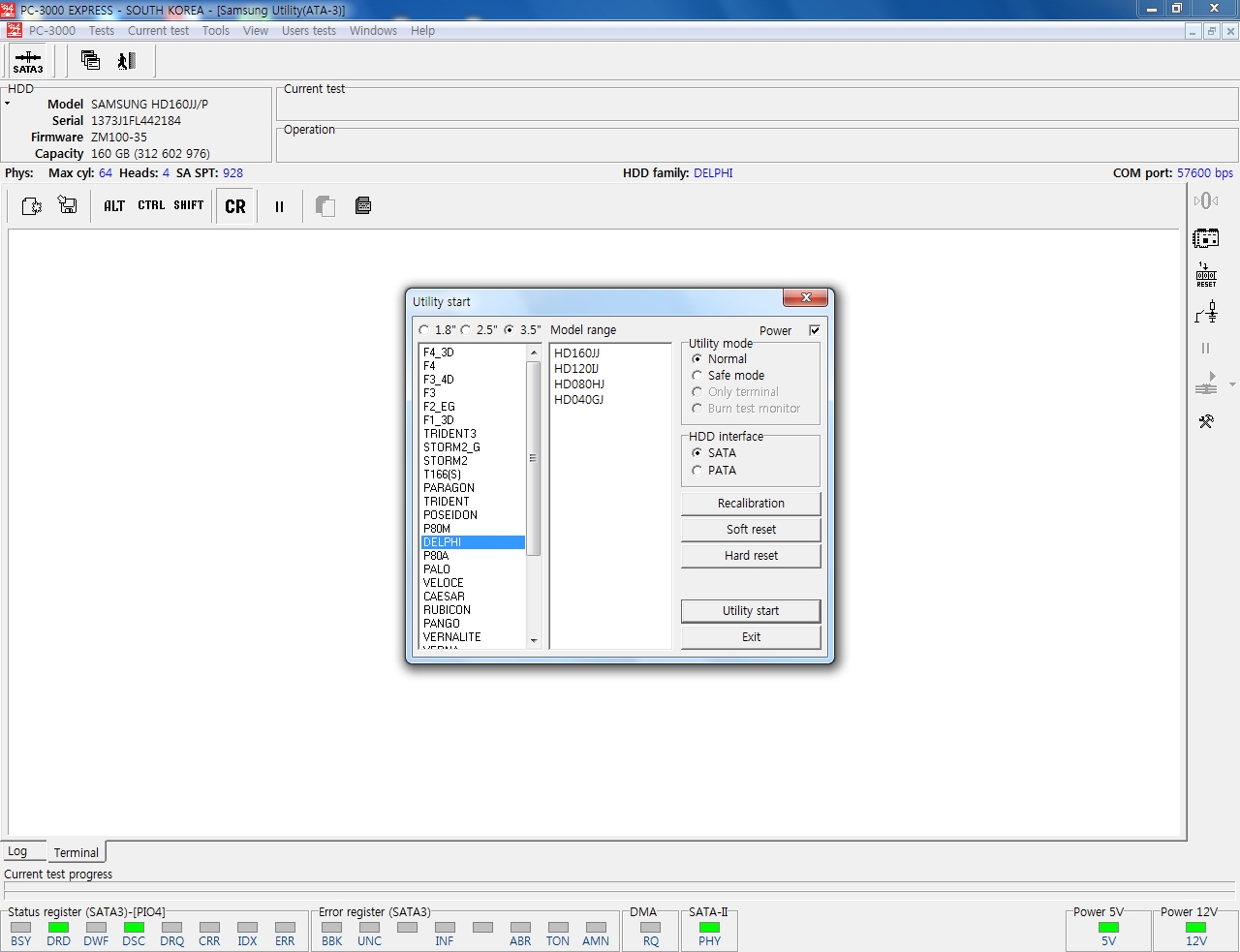The image size is (1240, 952).
Task: Click the Utility start button
Action: click(x=751, y=611)
